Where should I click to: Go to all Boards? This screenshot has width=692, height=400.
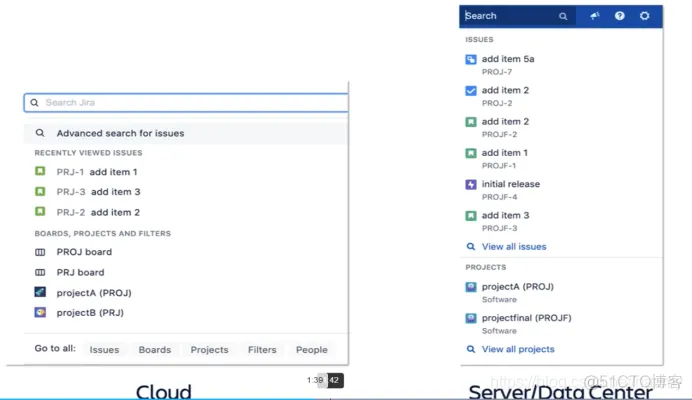[154, 350]
